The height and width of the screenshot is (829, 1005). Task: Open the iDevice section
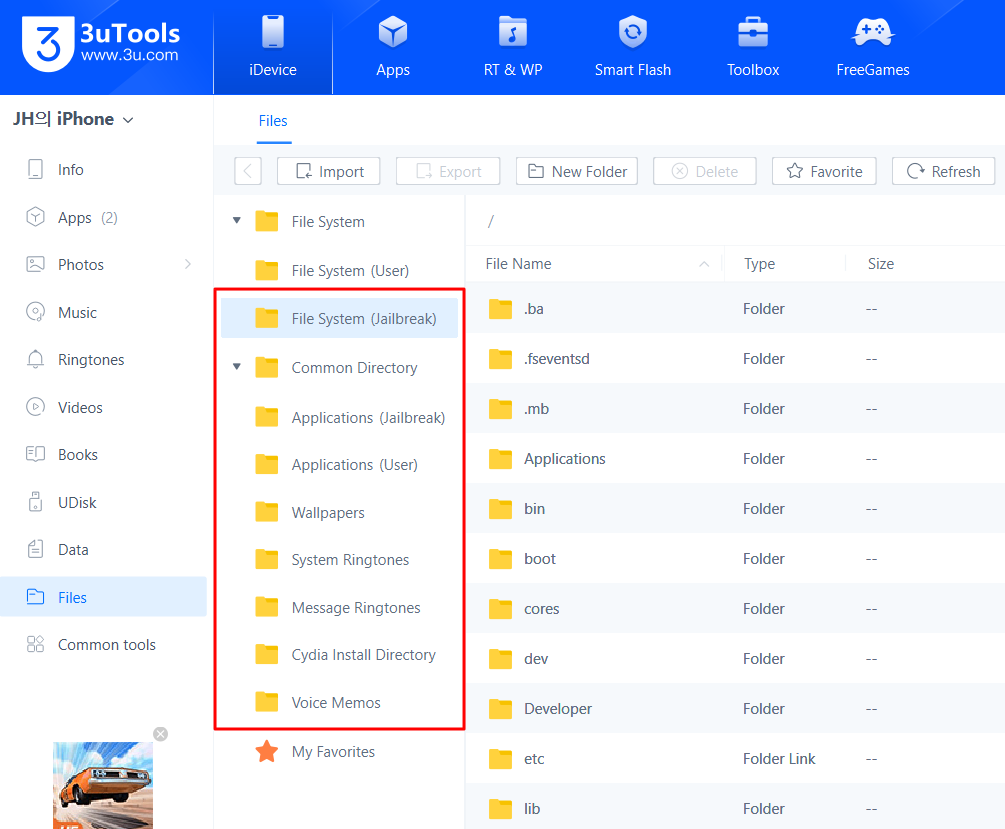(273, 47)
